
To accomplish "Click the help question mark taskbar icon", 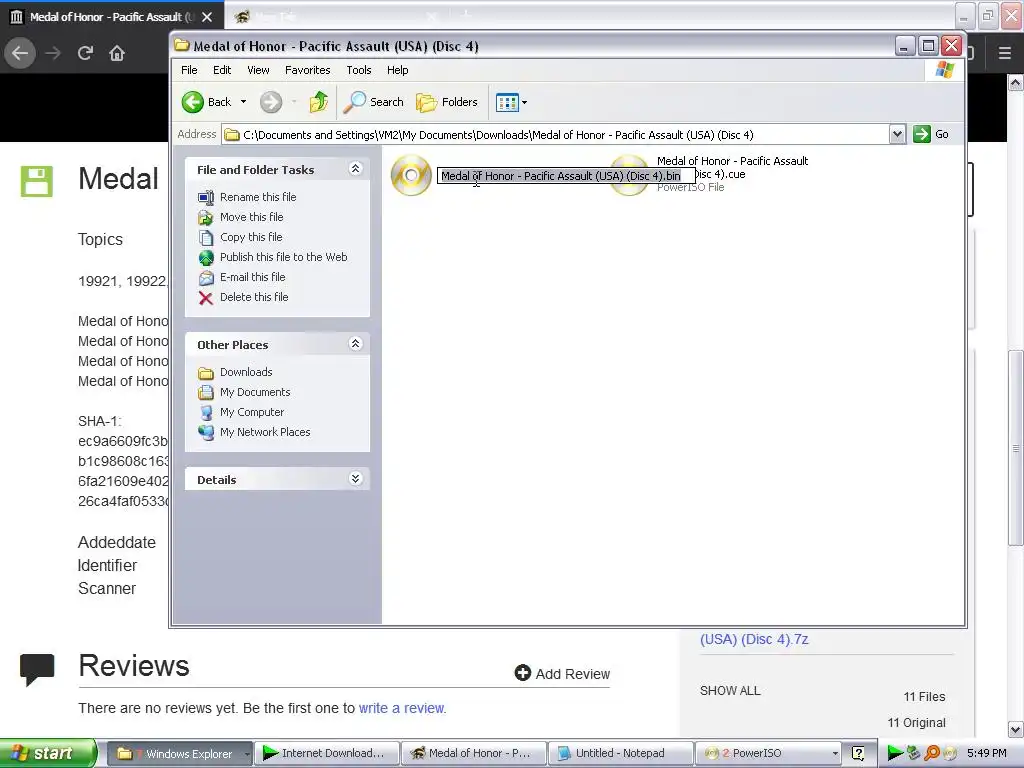I will click(x=858, y=754).
